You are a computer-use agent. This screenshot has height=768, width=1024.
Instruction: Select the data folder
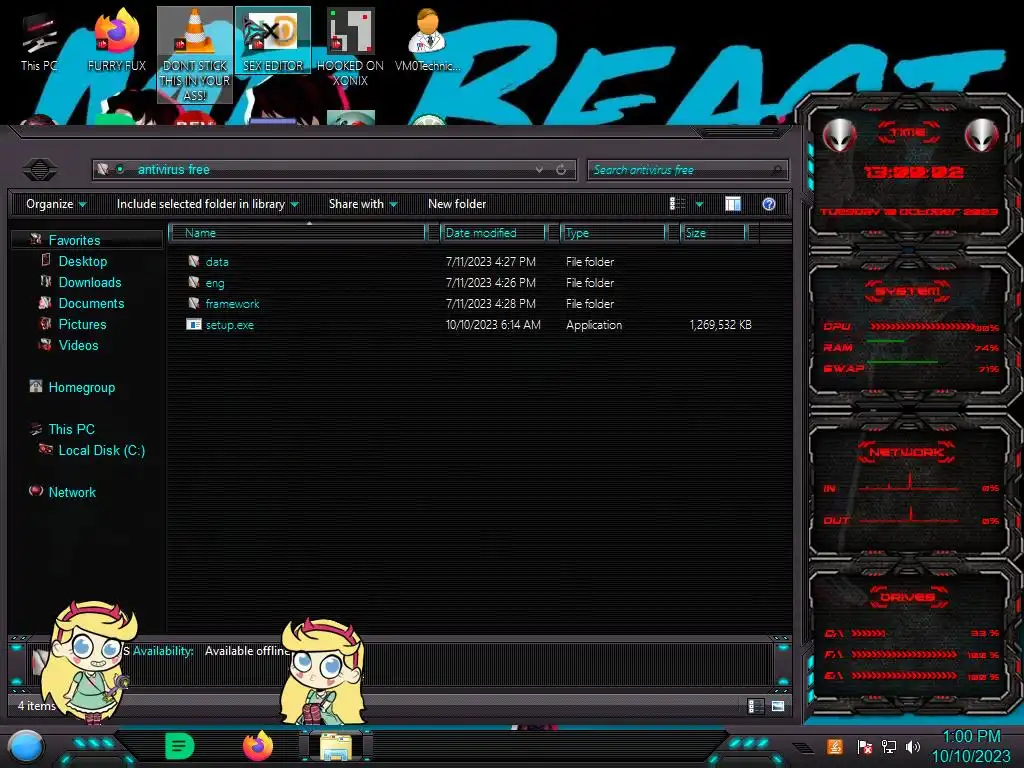(216, 262)
